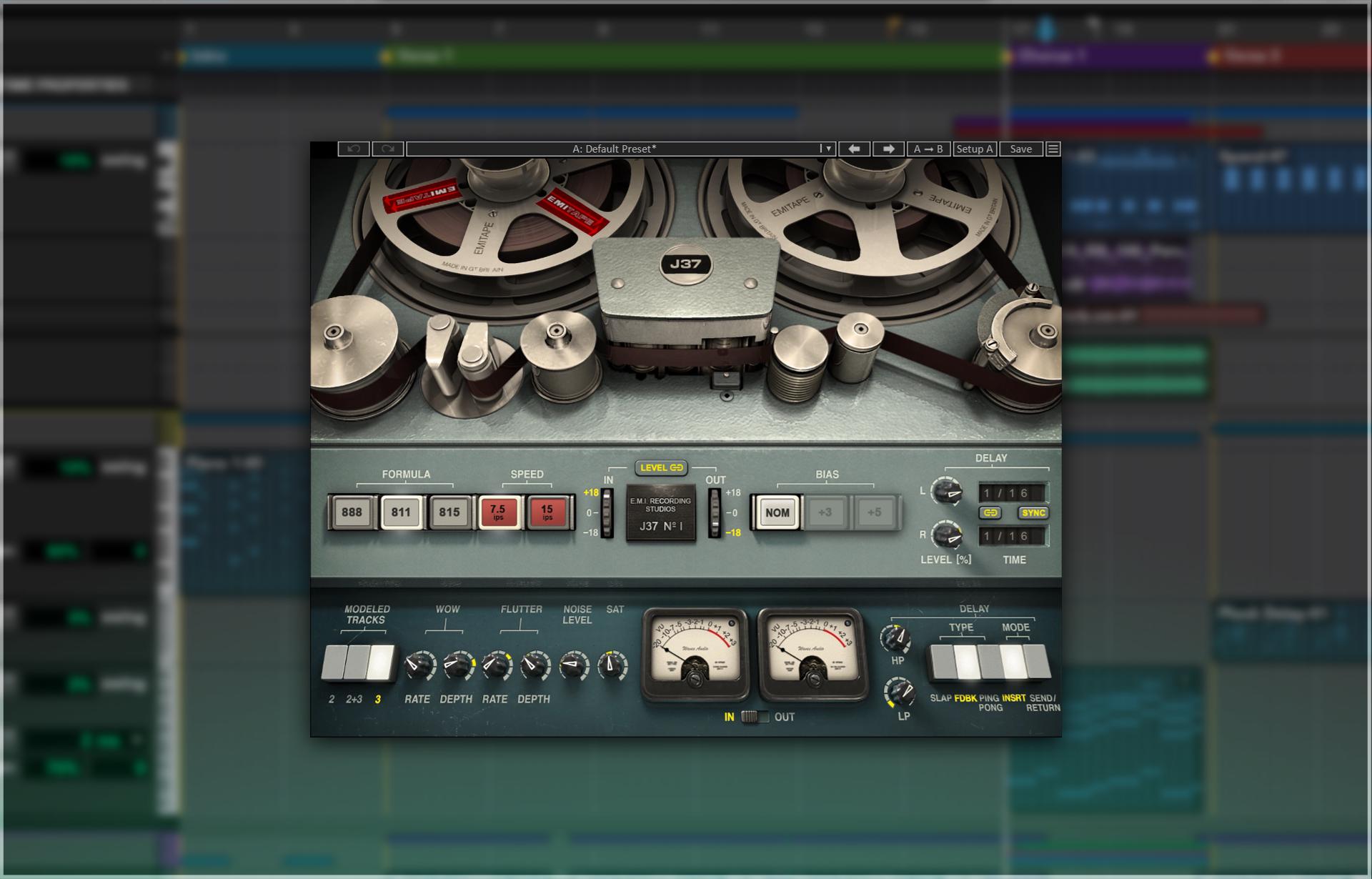The height and width of the screenshot is (879, 1372).
Task: Click the left VU meter
Action: (695, 654)
